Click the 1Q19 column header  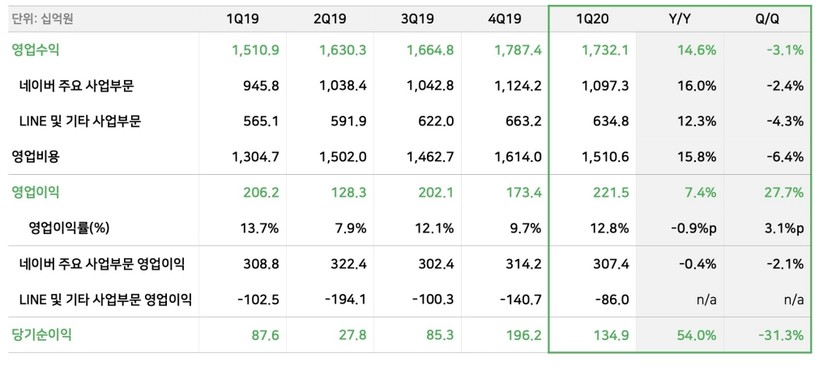pyautogui.click(x=242, y=19)
